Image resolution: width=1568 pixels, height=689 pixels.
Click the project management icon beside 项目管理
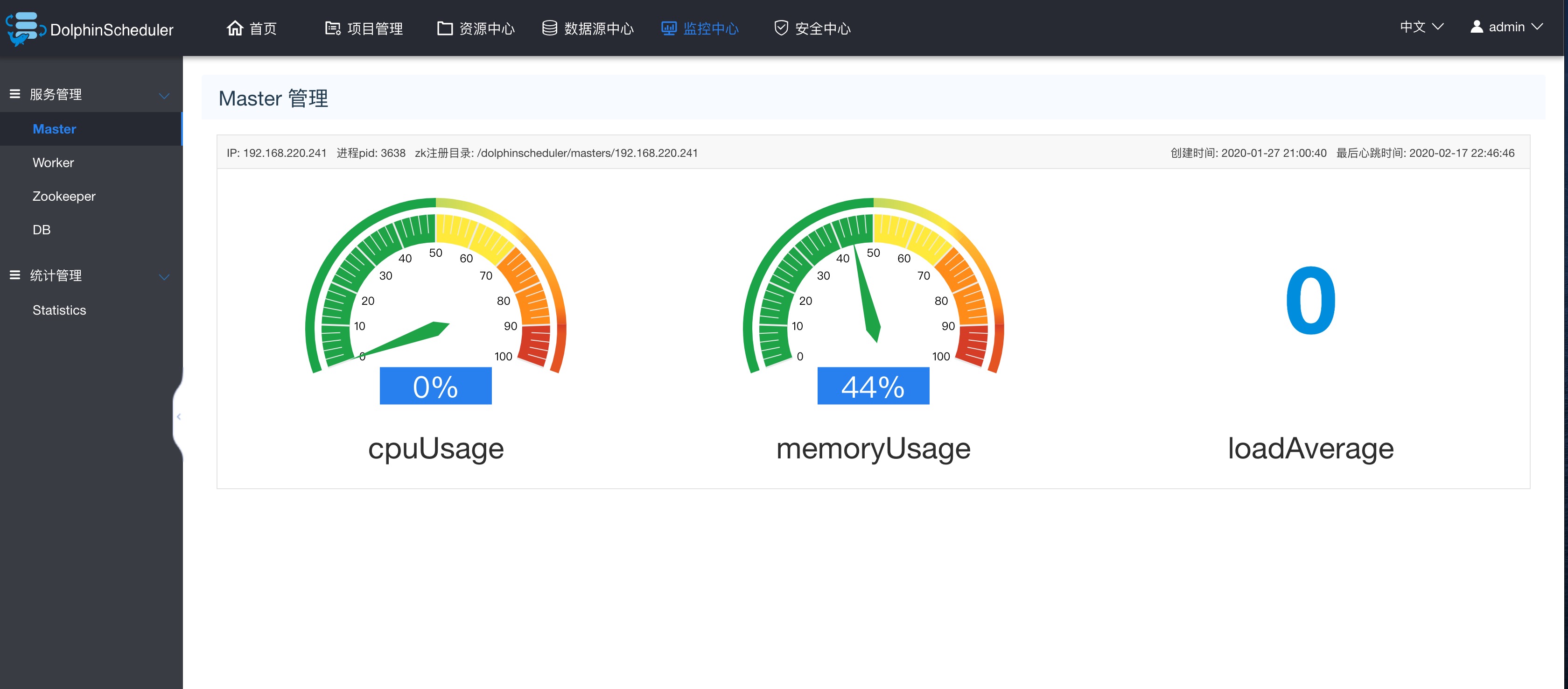pyautogui.click(x=332, y=28)
